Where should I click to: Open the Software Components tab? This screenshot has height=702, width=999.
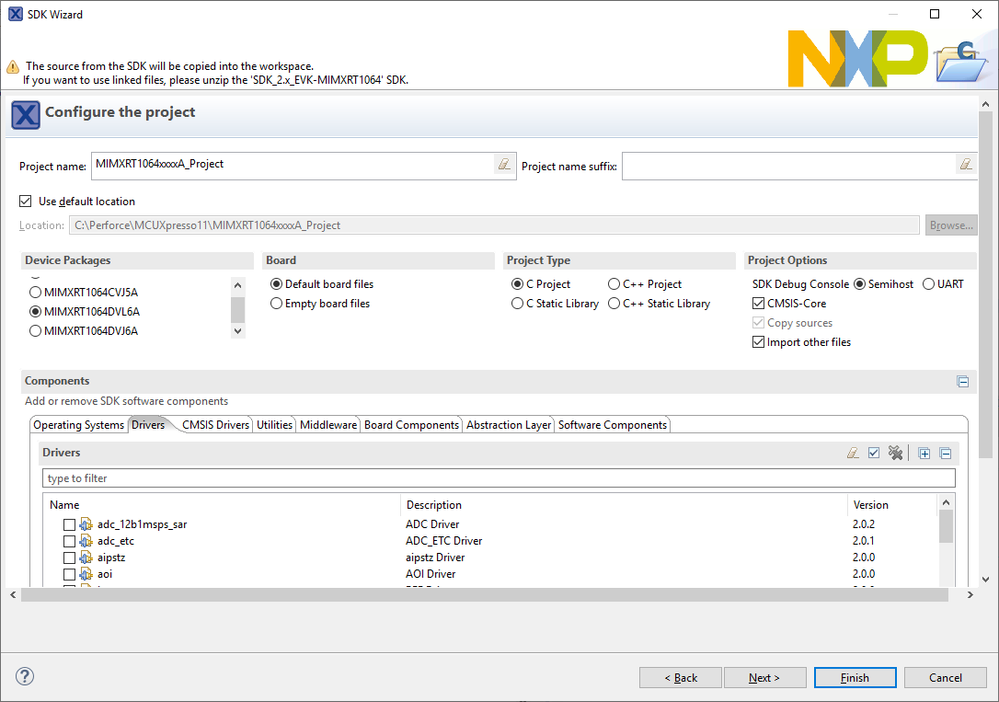click(612, 425)
